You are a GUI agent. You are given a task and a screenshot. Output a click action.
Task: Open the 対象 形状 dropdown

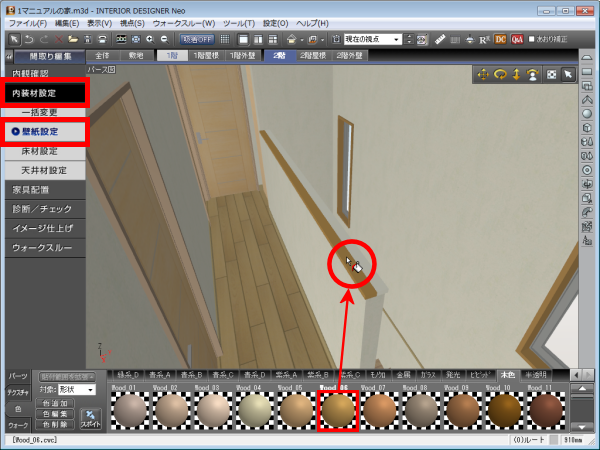76,388
